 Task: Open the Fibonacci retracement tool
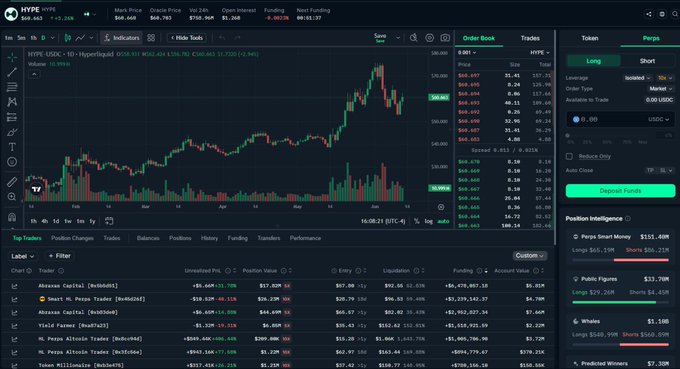coord(12,87)
